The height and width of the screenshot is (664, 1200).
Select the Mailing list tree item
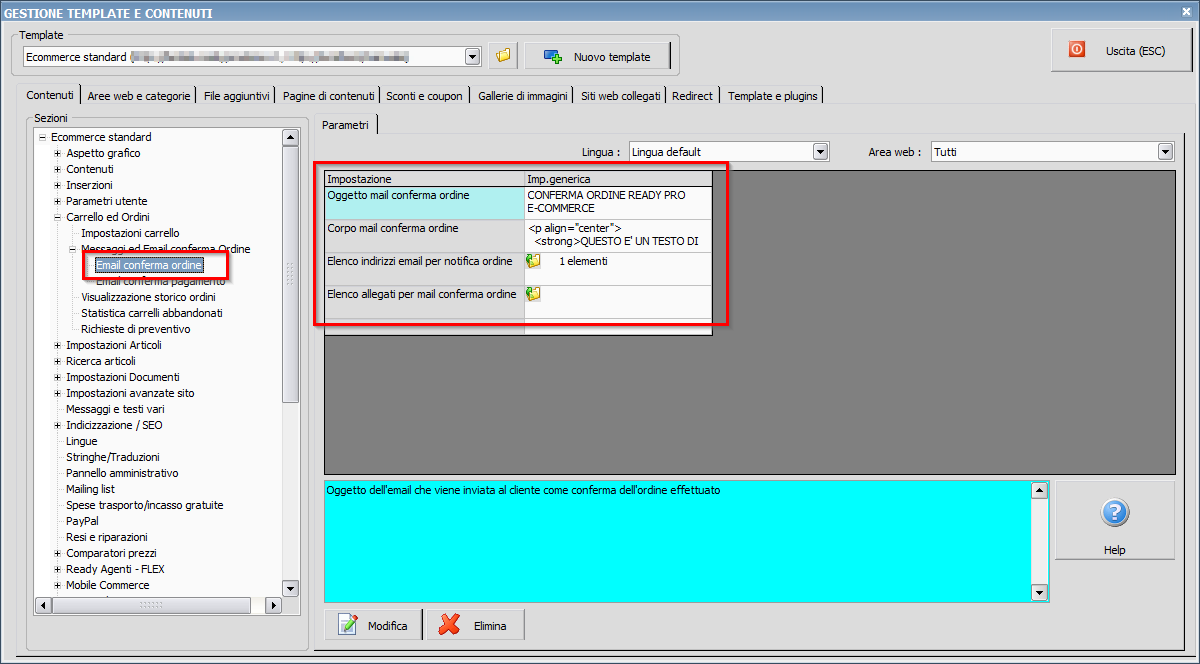[90, 489]
